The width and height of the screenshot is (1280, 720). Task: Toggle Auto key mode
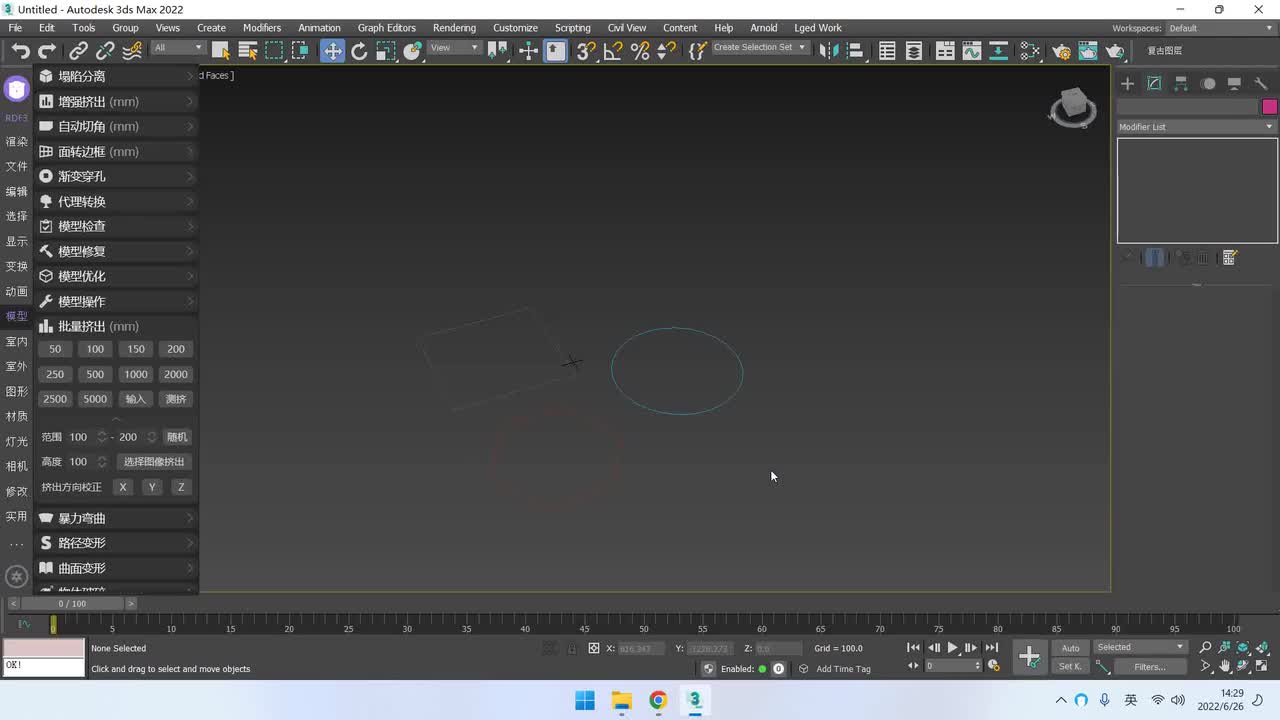pos(1070,648)
